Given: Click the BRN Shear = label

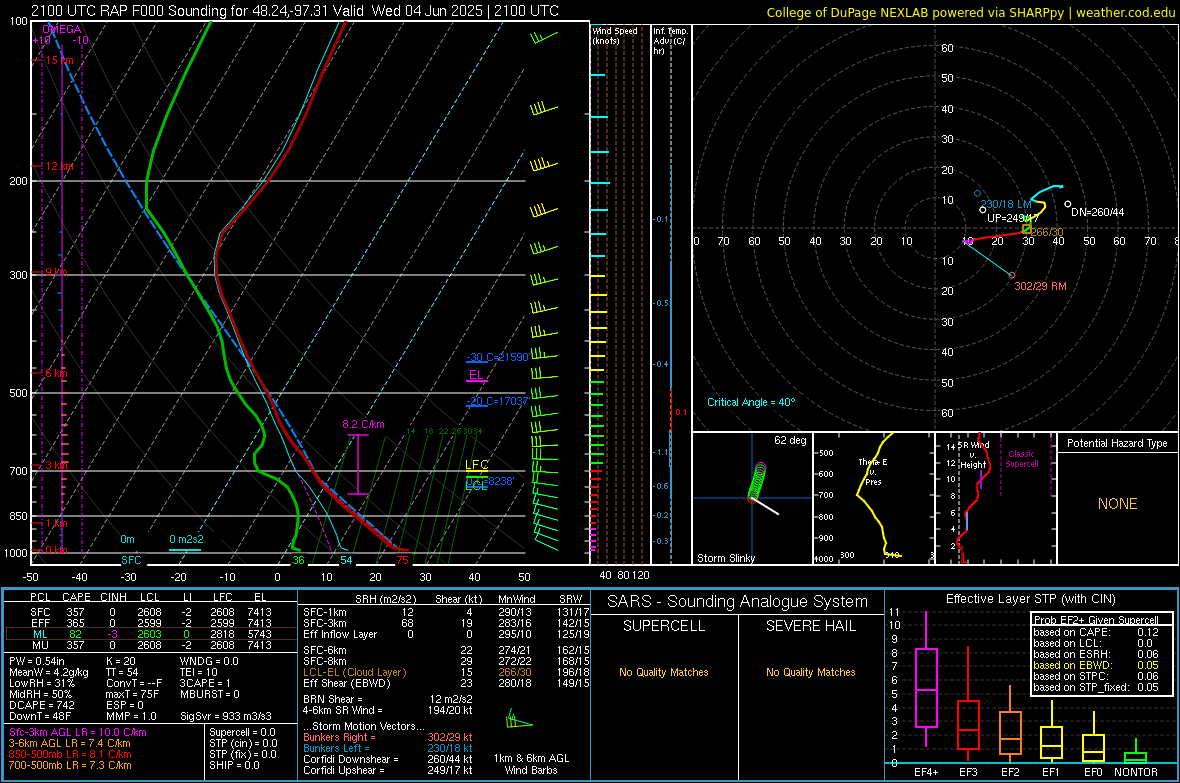Looking at the screenshot, I should point(332,699).
